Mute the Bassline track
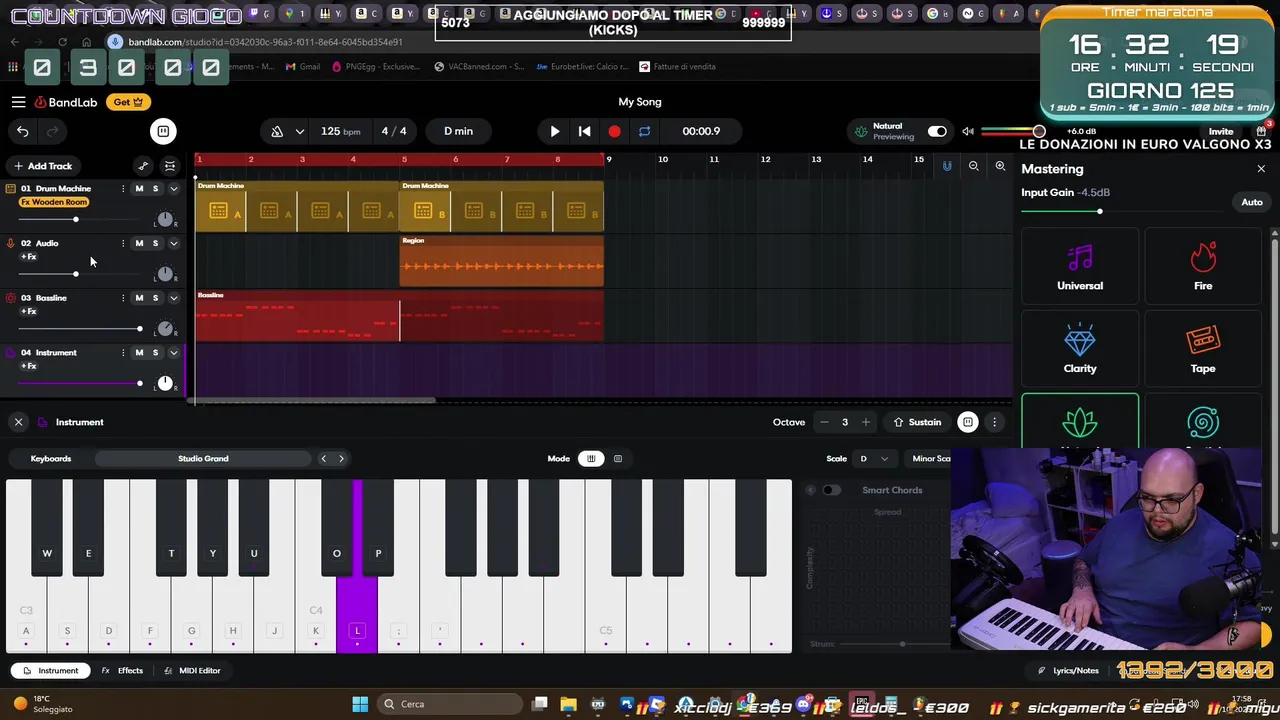1280x720 pixels. pos(139,298)
